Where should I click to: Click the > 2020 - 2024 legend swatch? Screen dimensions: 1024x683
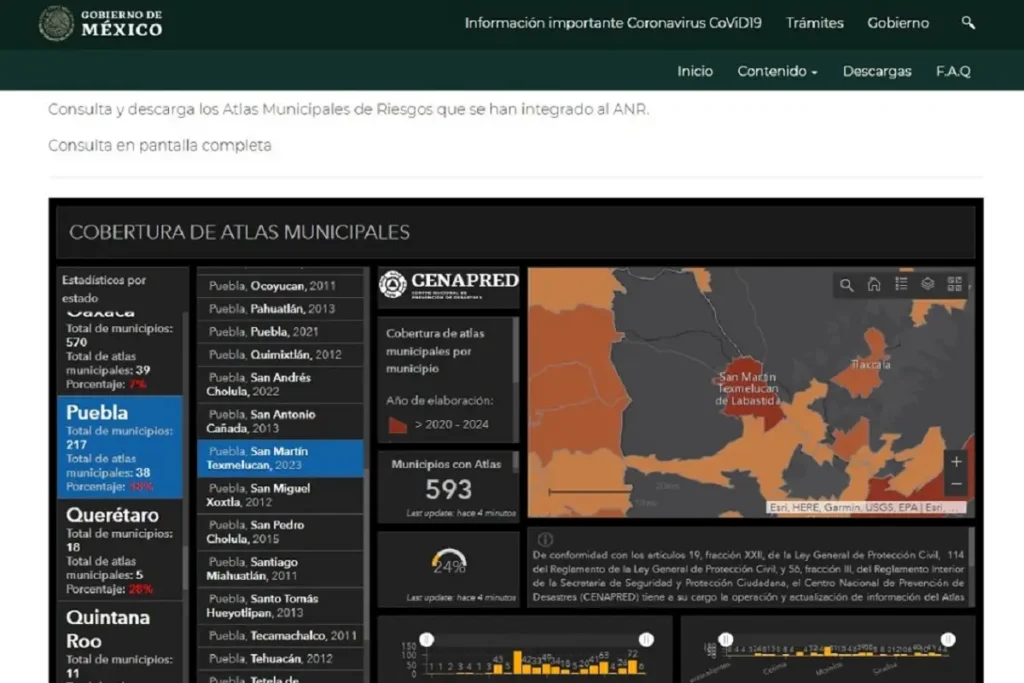pyautogui.click(x=398, y=425)
